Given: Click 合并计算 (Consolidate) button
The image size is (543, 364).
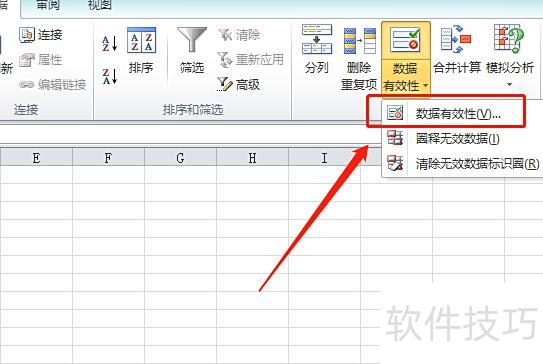Looking at the screenshot, I should (457, 49).
